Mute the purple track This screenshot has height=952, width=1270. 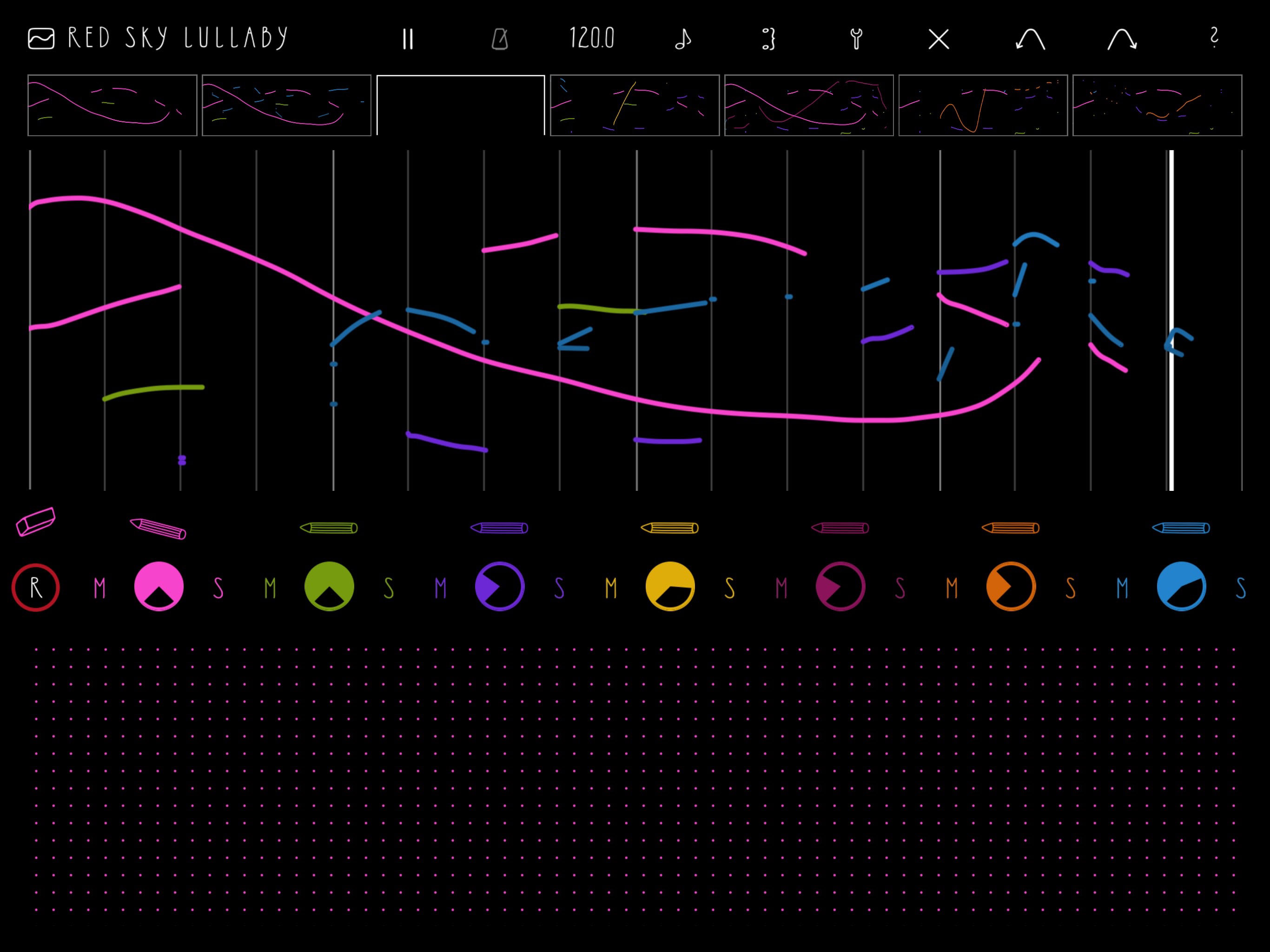[x=440, y=588]
